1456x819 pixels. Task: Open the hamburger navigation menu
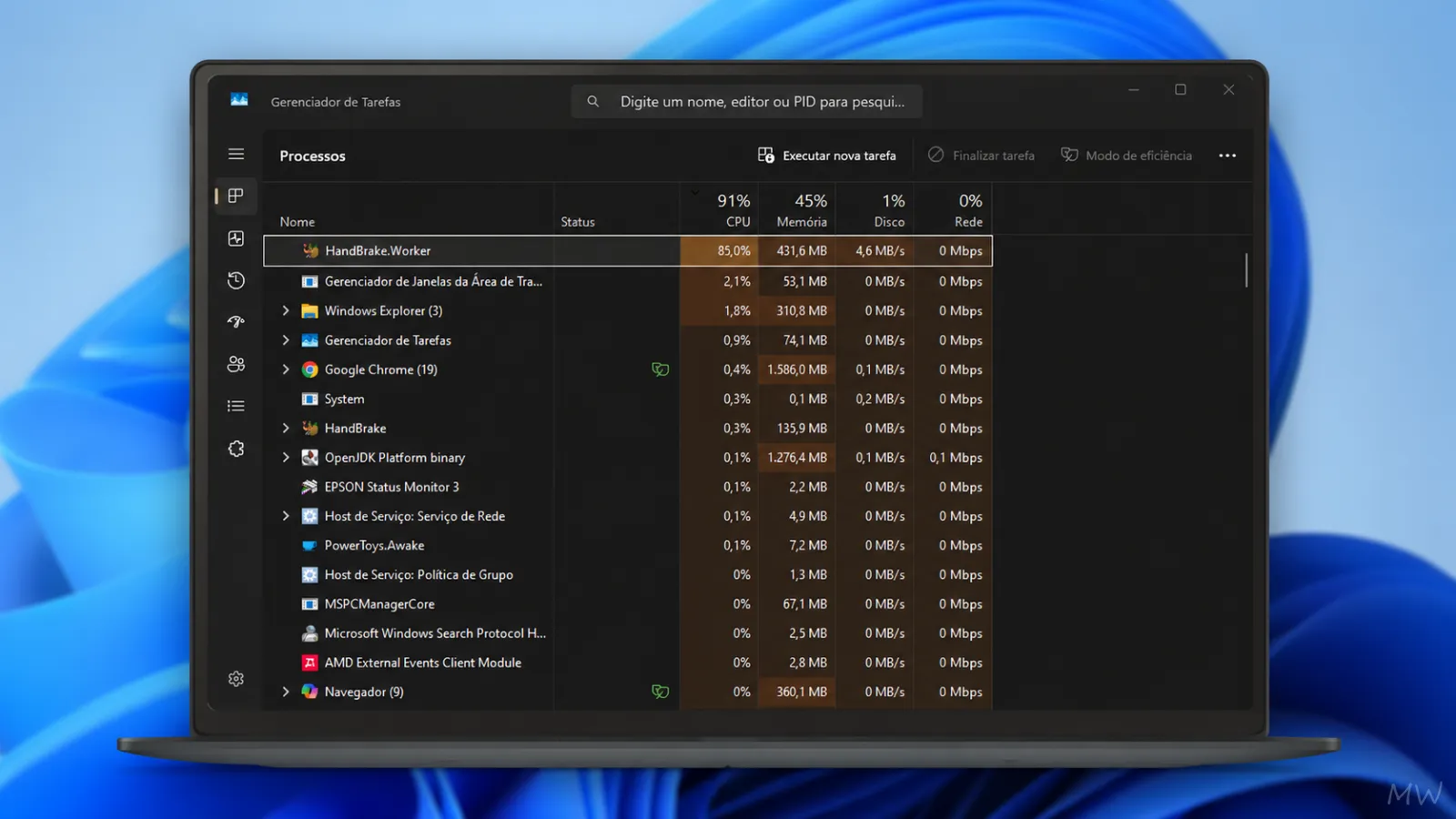click(x=236, y=154)
